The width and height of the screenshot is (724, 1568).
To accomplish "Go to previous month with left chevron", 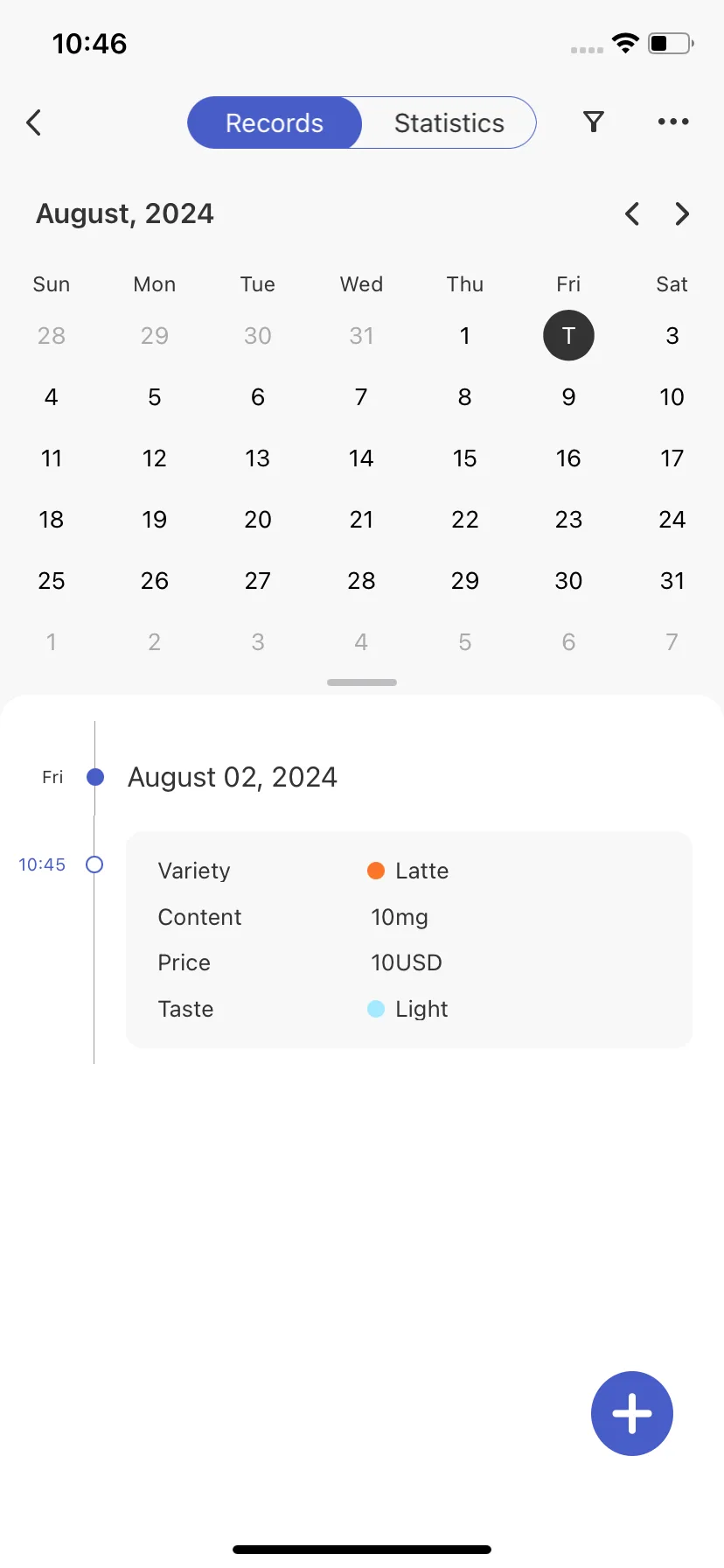I will (632, 213).
